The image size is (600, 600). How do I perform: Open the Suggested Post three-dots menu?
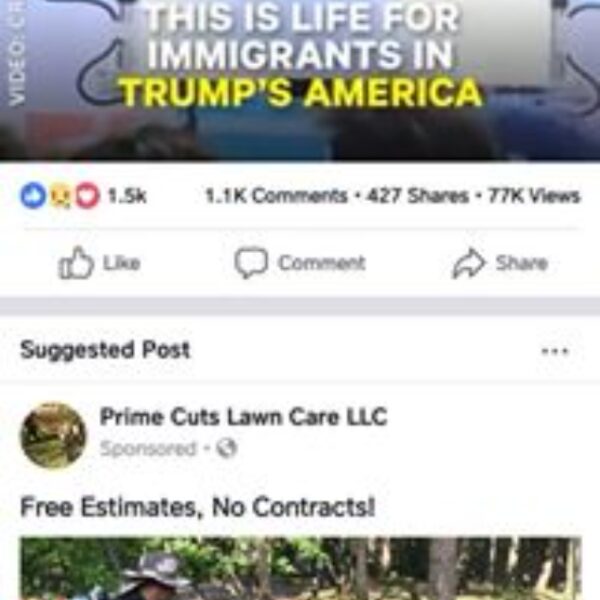click(555, 351)
